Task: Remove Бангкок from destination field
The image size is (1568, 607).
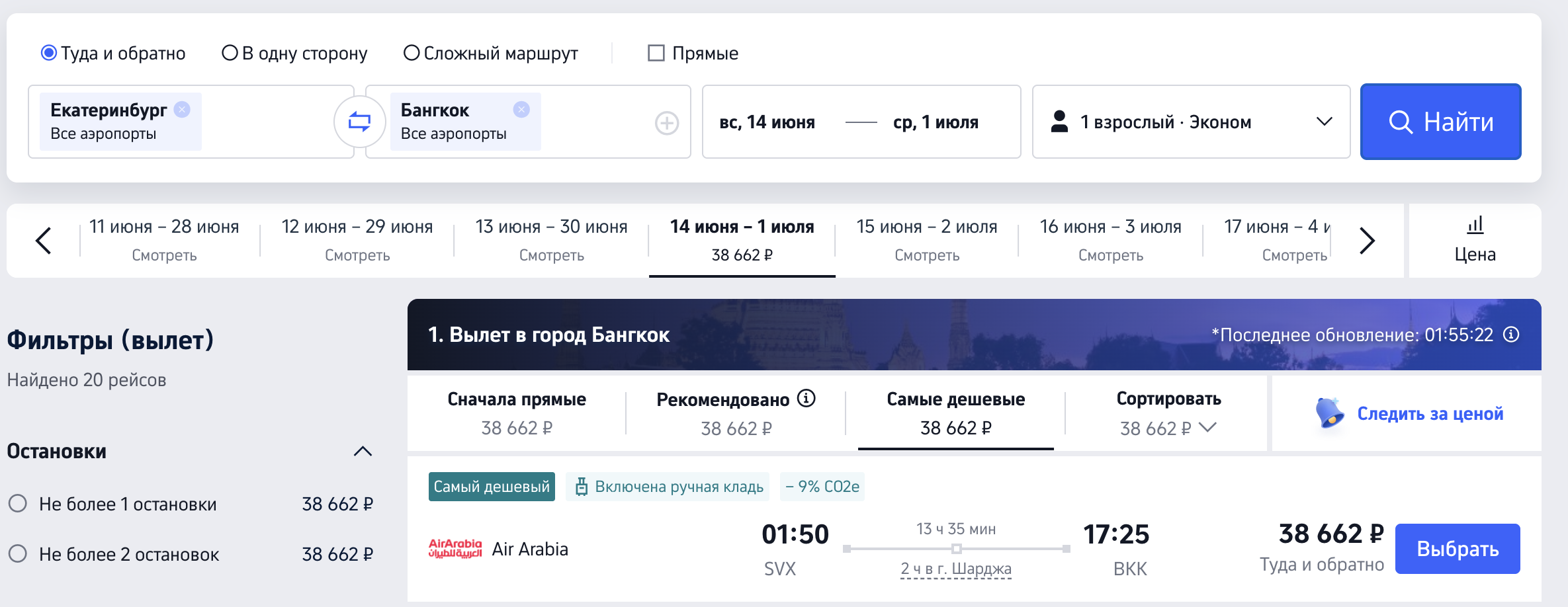Action: click(x=521, y=110)
